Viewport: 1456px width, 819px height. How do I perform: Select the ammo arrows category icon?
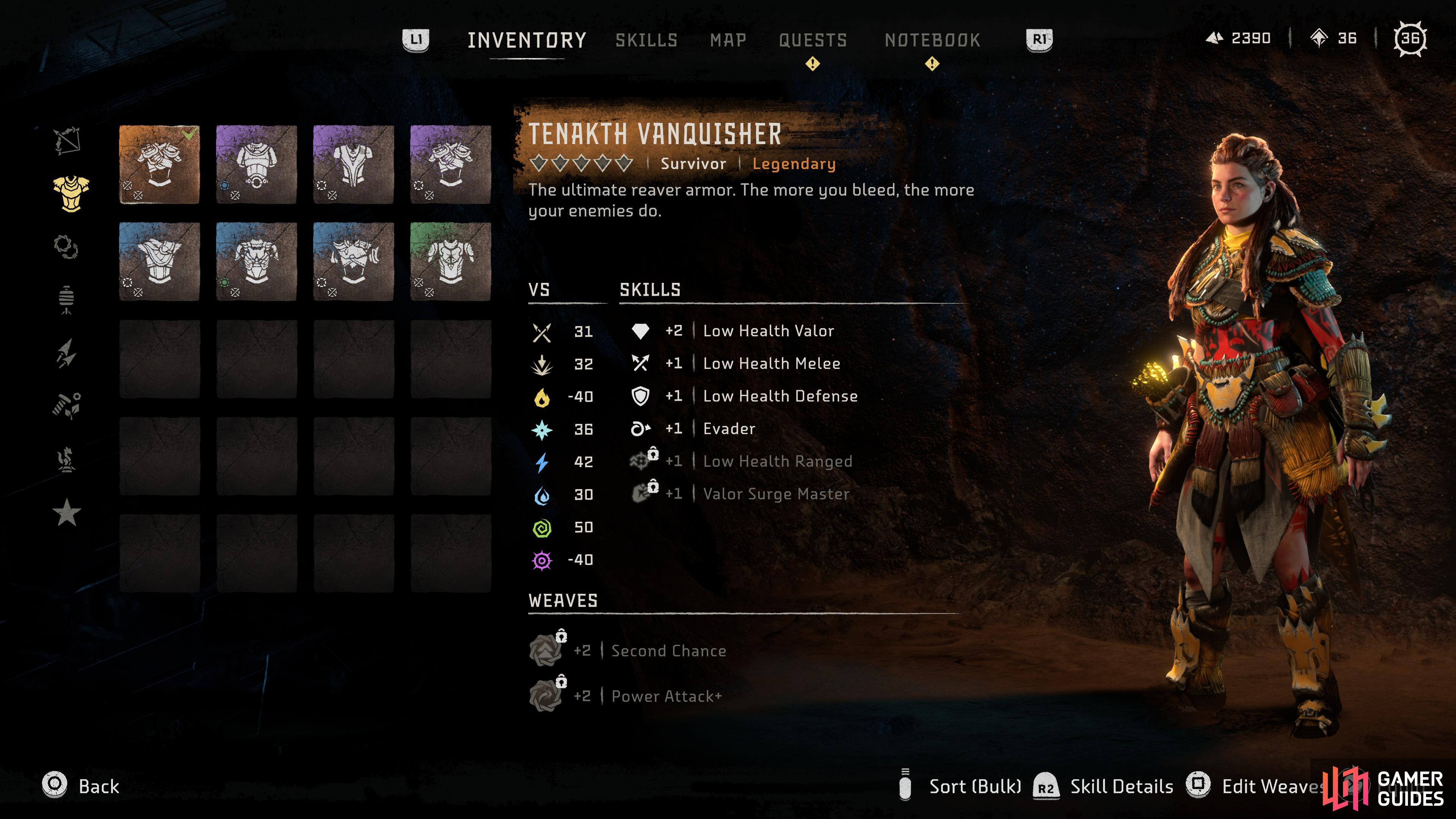coord(67,353)
